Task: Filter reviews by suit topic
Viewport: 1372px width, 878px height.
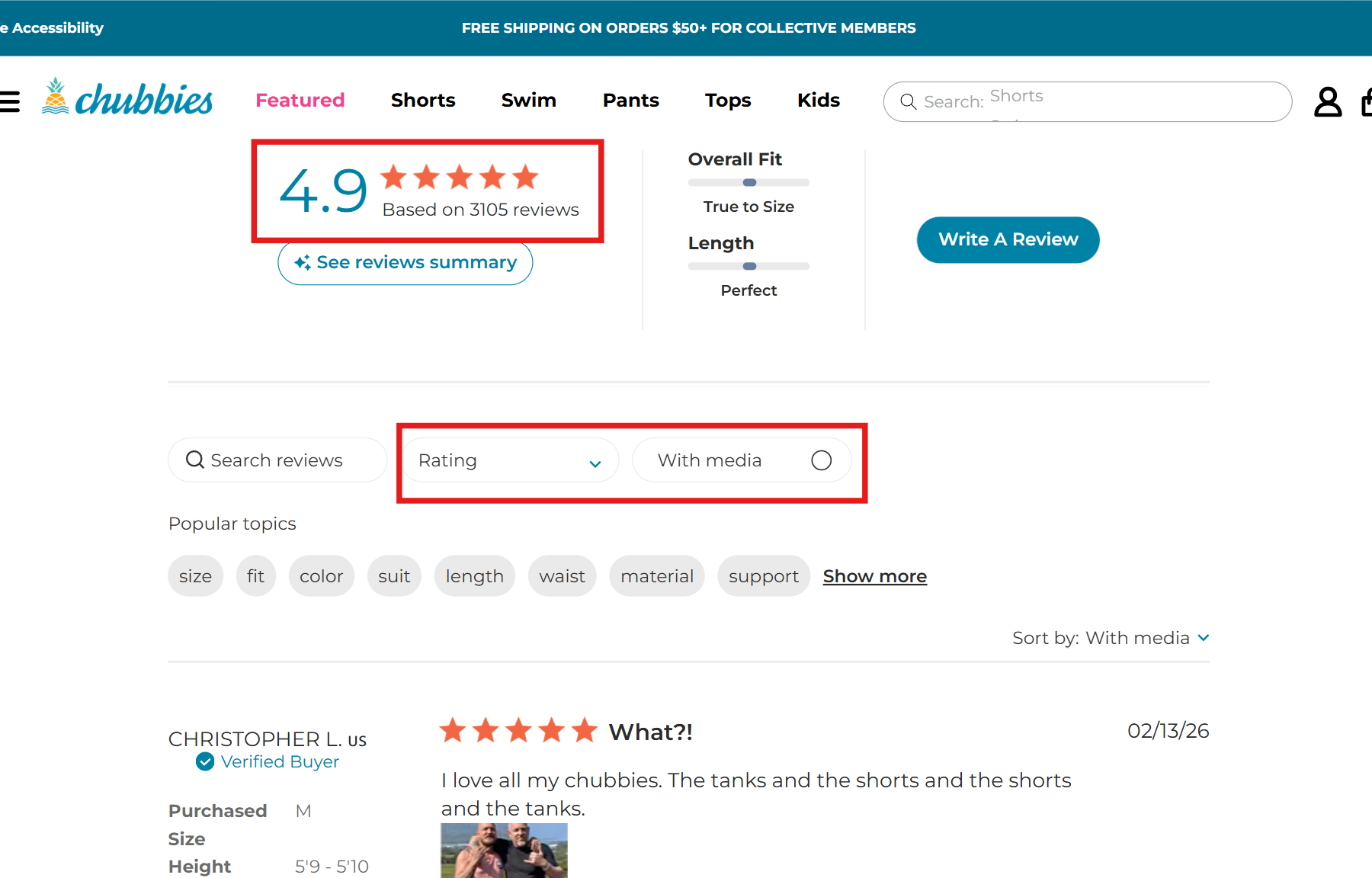Action: [x=394, y=576]
